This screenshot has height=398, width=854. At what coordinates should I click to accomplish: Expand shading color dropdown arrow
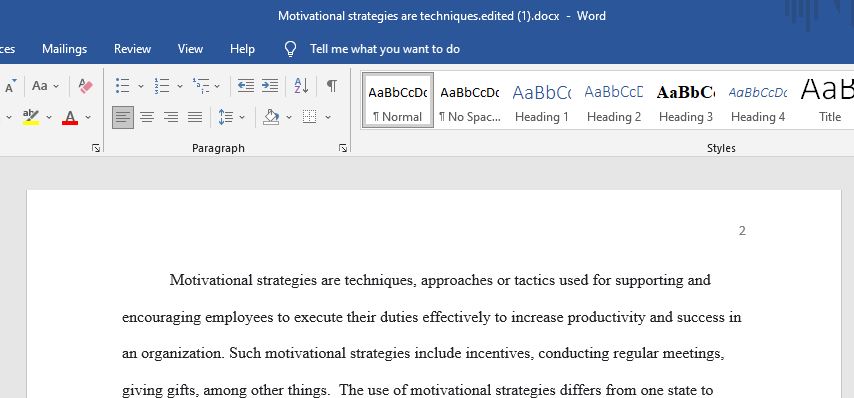pos(289,117)
